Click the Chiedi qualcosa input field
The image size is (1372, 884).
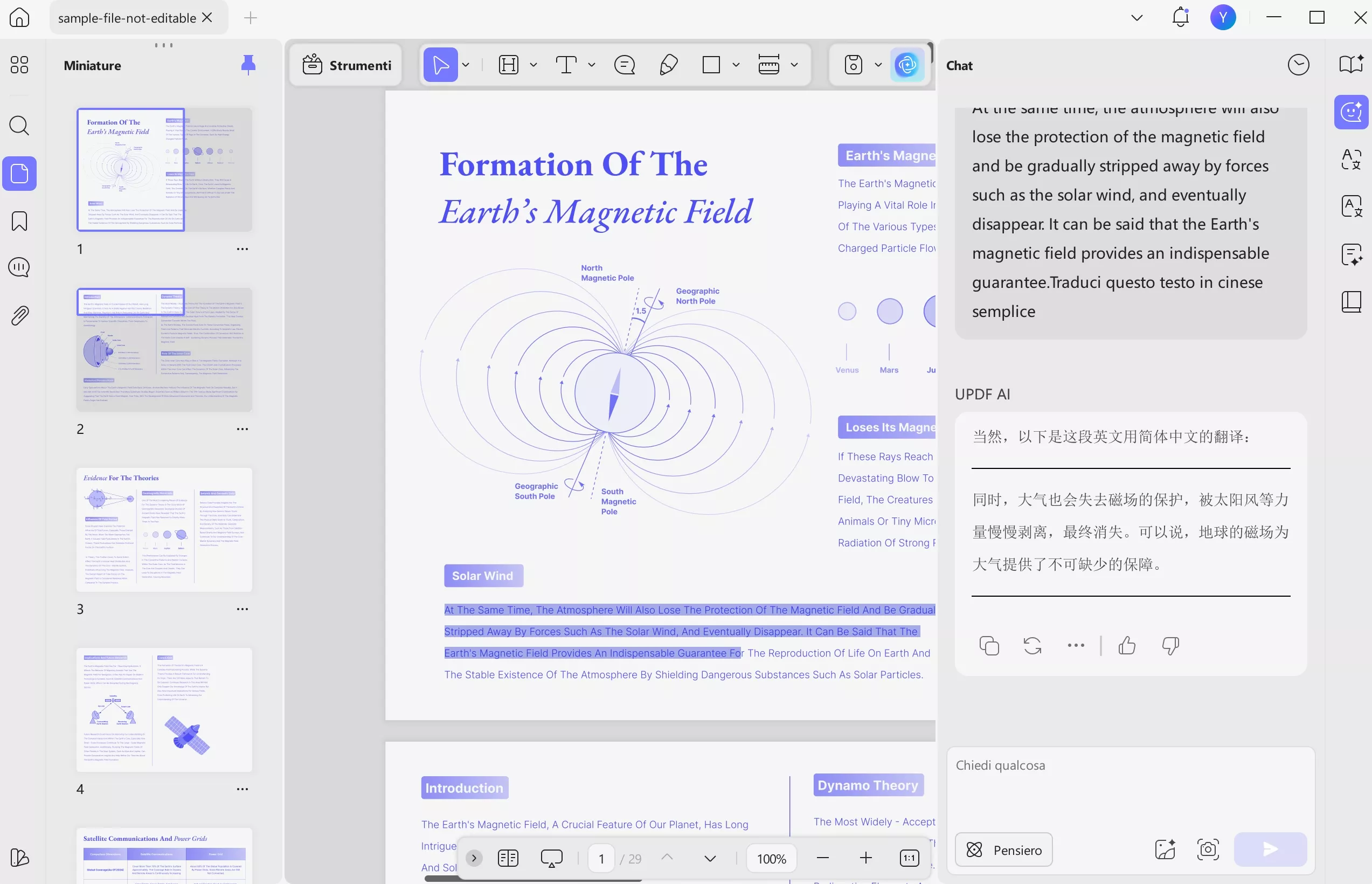point(1131,786)
